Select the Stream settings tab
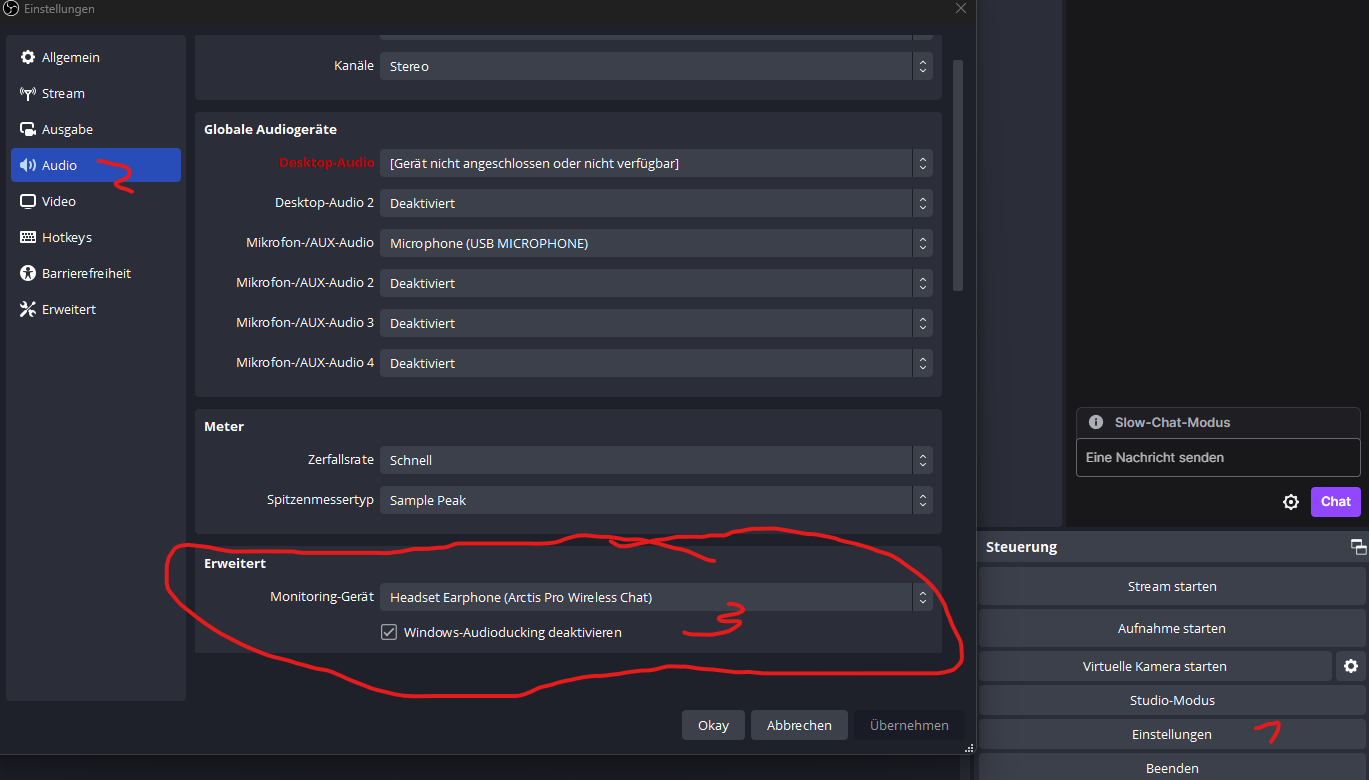Viewport: 1369px width, 780px height. (x=63, y=93)
